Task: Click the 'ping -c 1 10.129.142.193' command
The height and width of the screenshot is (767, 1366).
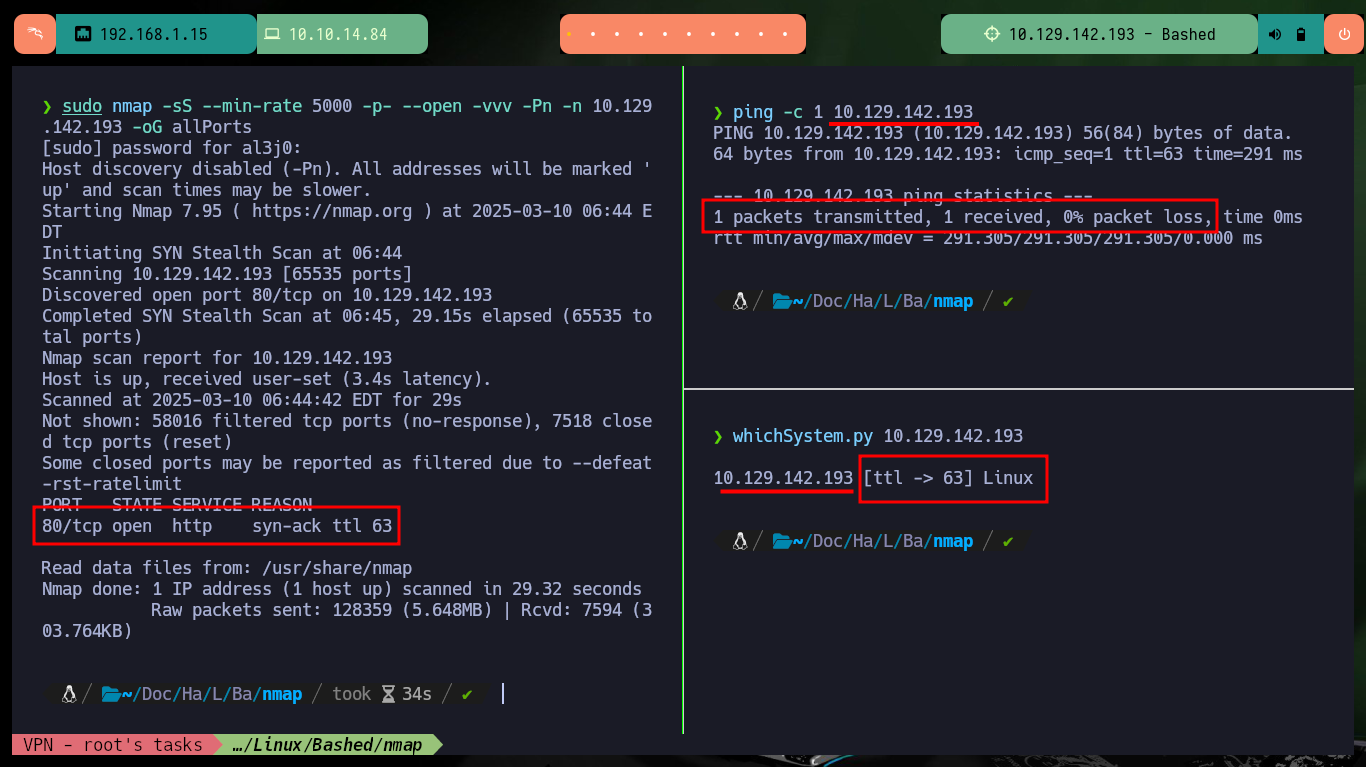Action: click(853, 112)
